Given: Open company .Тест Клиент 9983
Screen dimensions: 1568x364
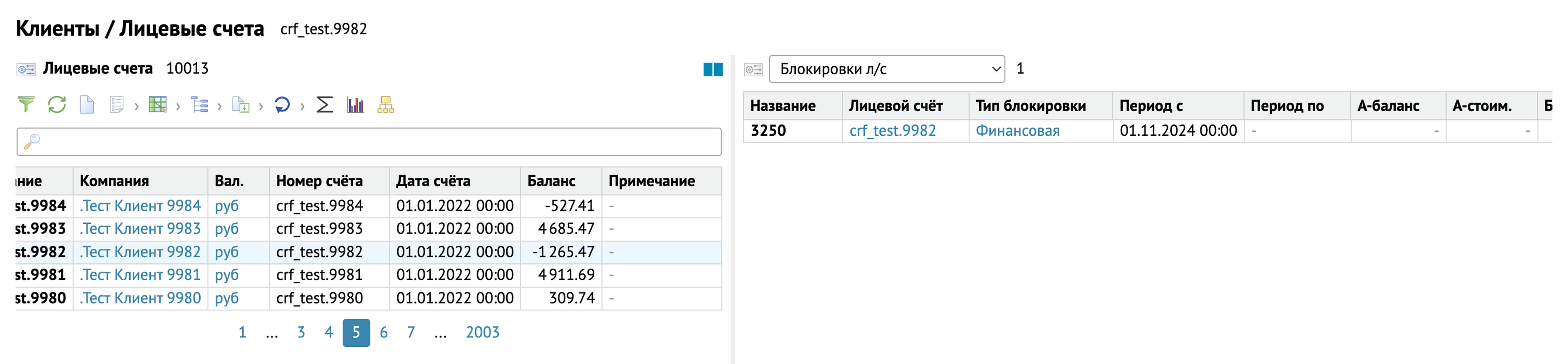Looking at the screenshot, I should 140,229.
